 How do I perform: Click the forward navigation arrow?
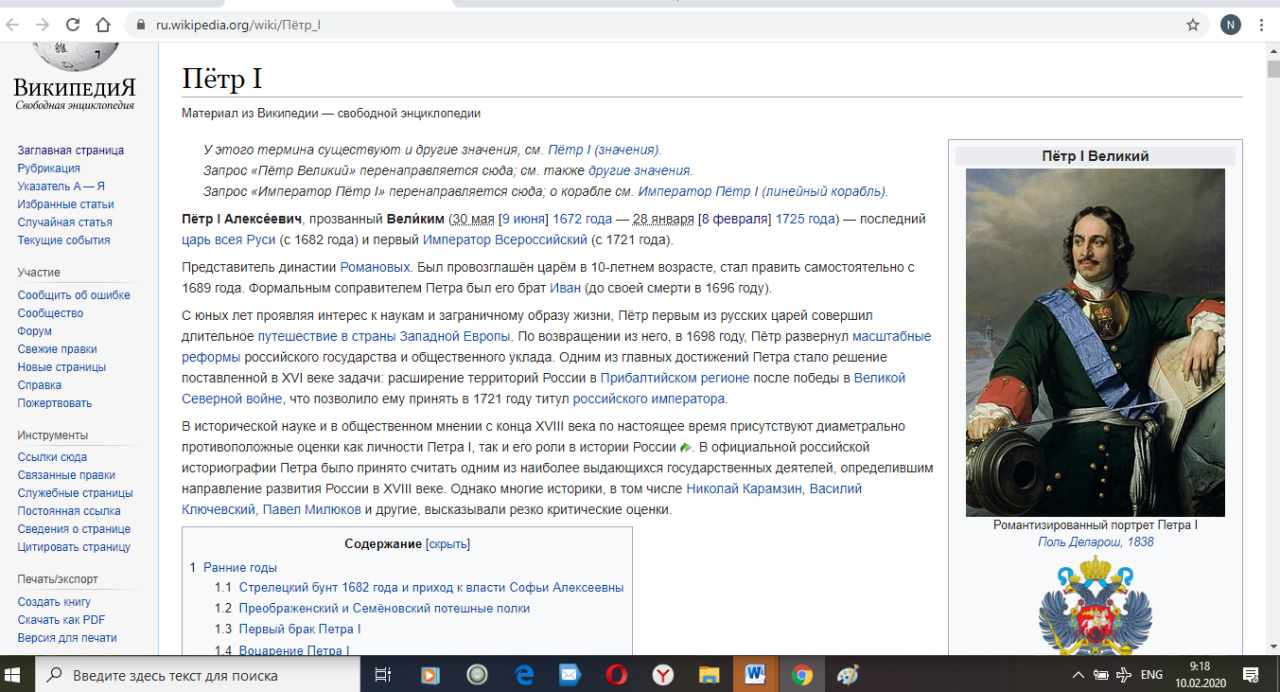click(x=41, y=25)
